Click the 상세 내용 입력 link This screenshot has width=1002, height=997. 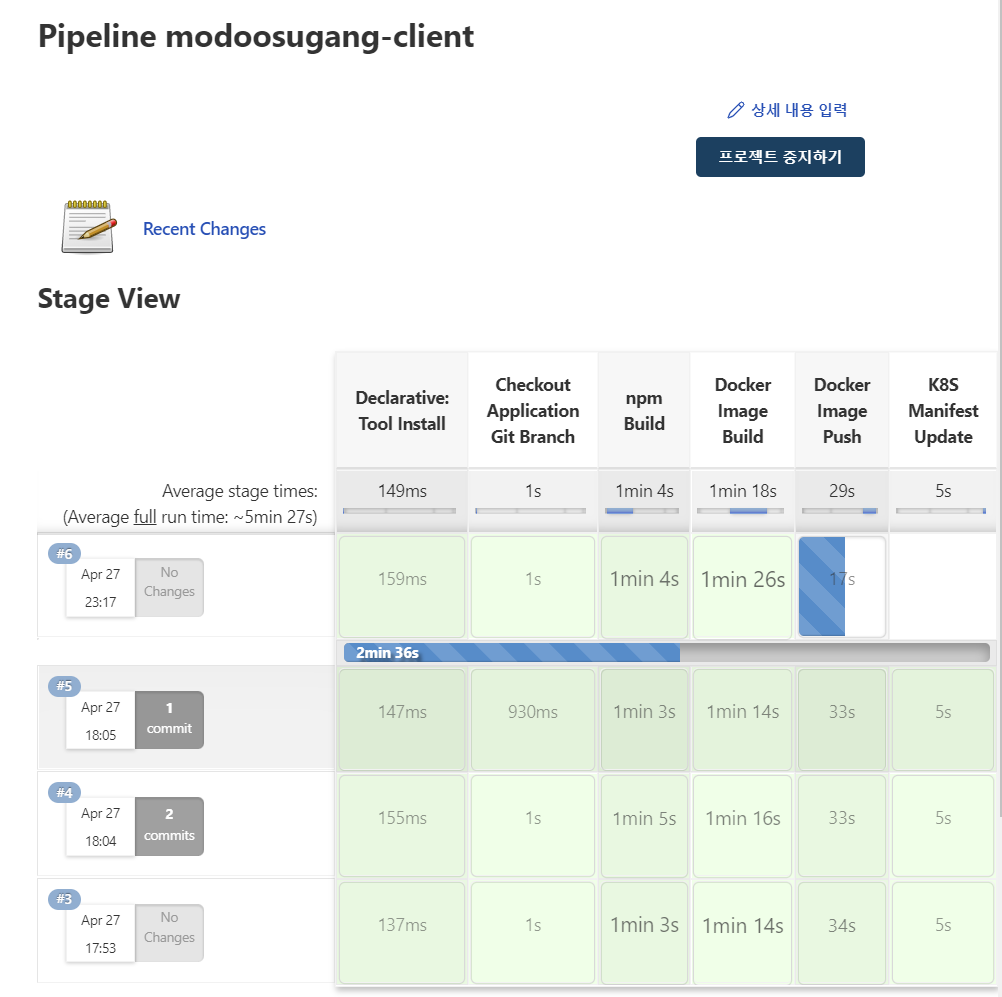(799, 110)
